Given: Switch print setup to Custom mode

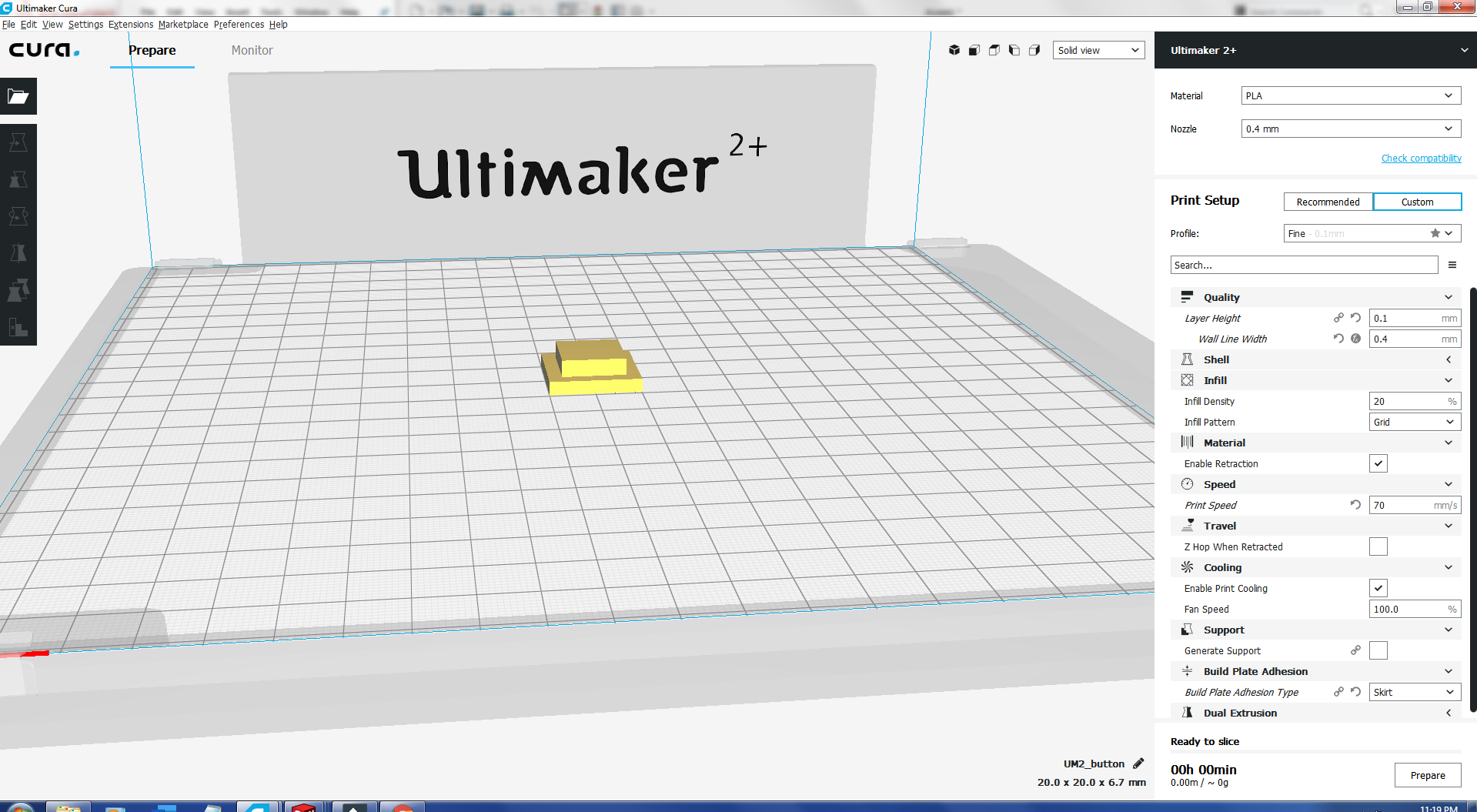Looking at the screenshot, I should coord(1417,202).
